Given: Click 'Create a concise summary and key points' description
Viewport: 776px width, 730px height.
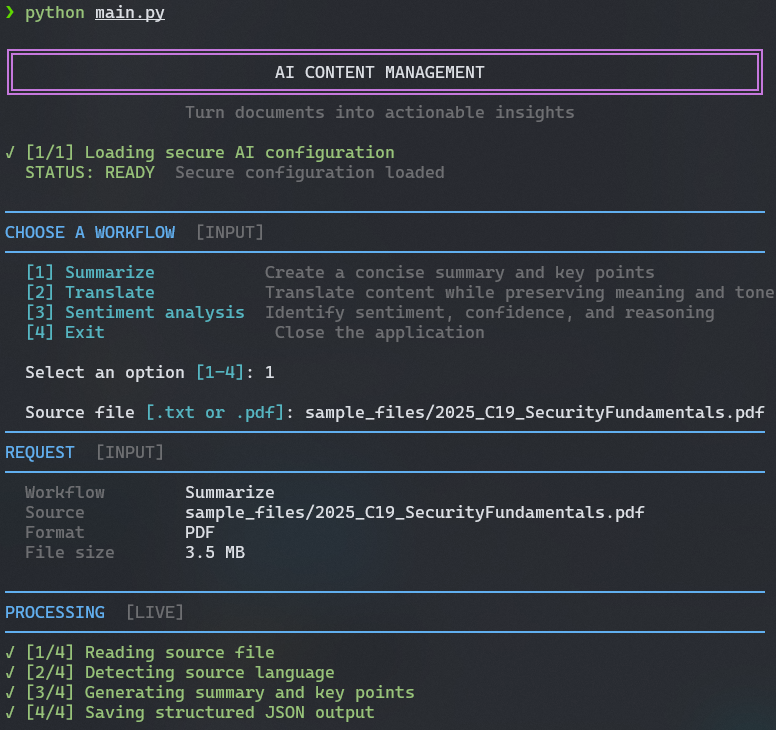Looking at the screenshot, I should pyautogui.click(x=460, y=273).
